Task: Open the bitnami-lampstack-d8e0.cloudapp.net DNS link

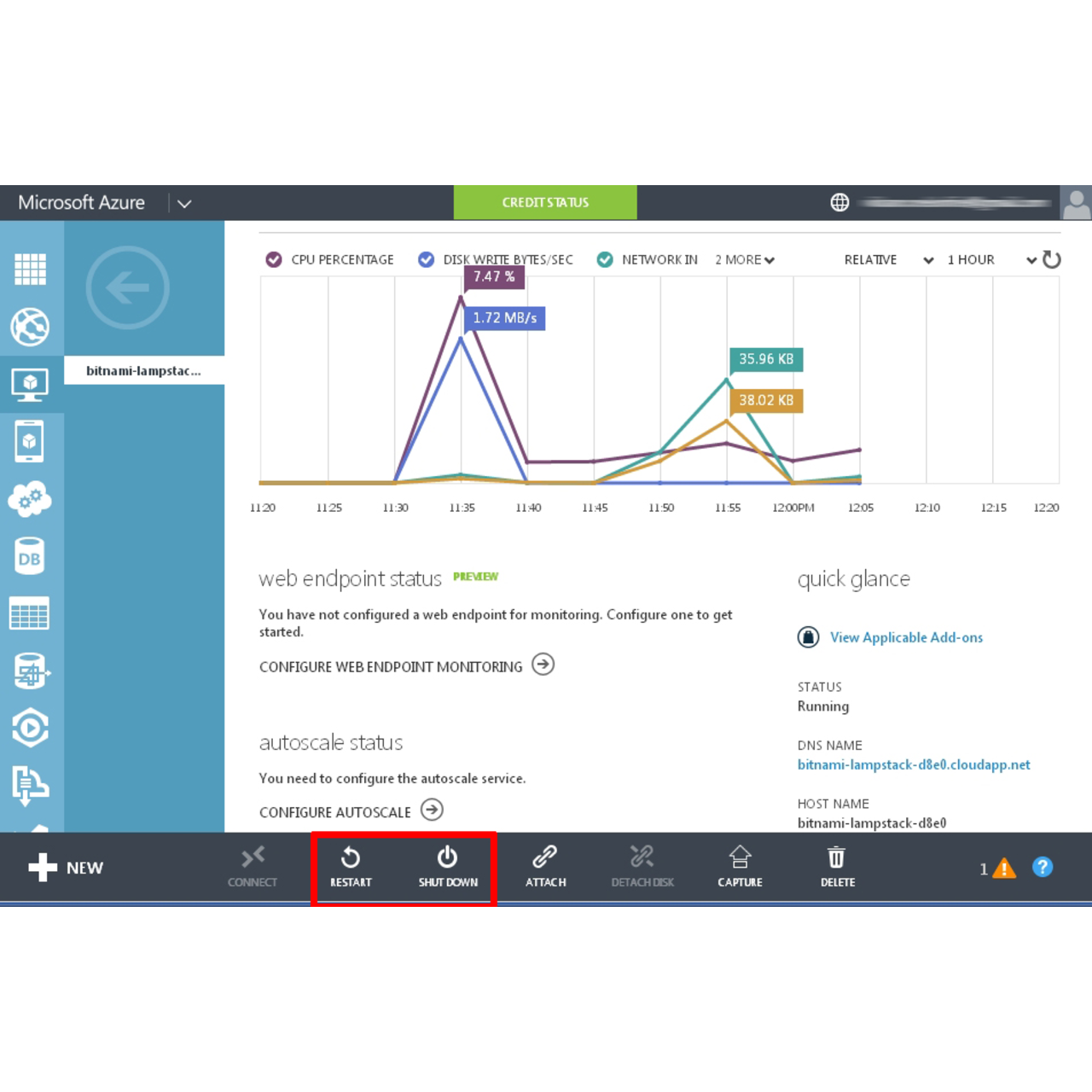Action: point(914,764)
